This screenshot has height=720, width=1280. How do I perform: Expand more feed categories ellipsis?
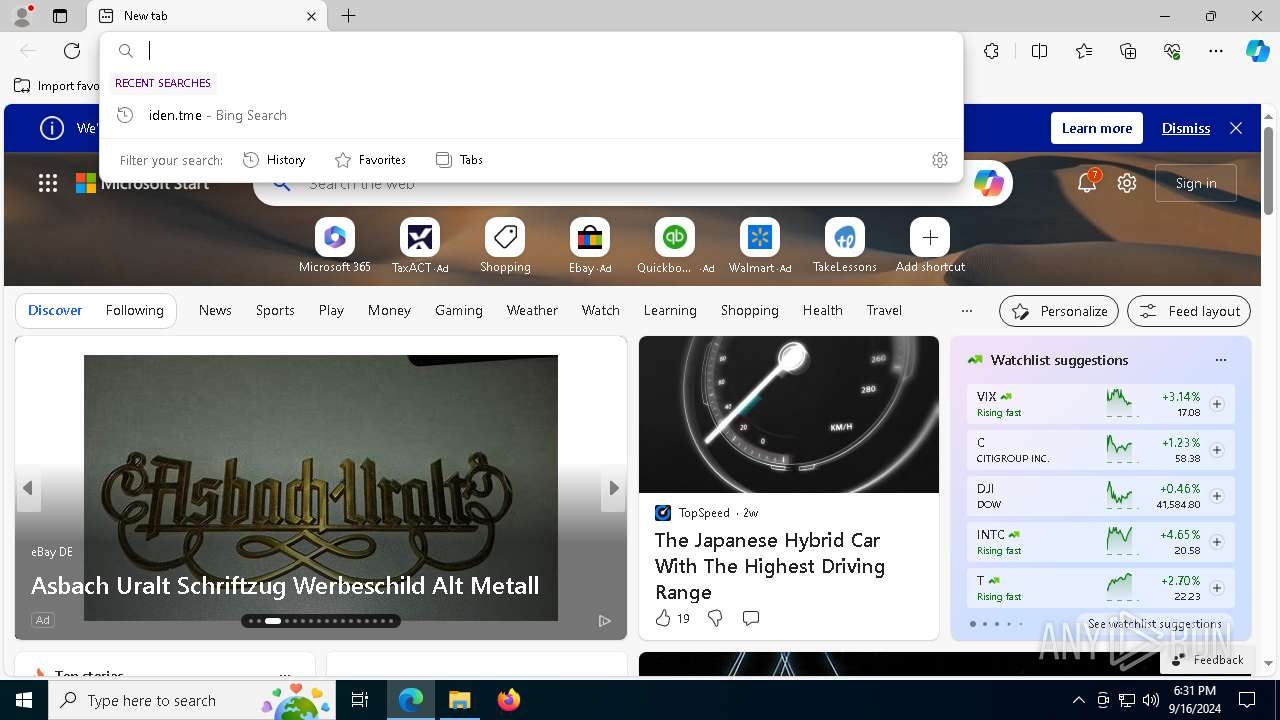pyautogui.click(x=966, y=311)
